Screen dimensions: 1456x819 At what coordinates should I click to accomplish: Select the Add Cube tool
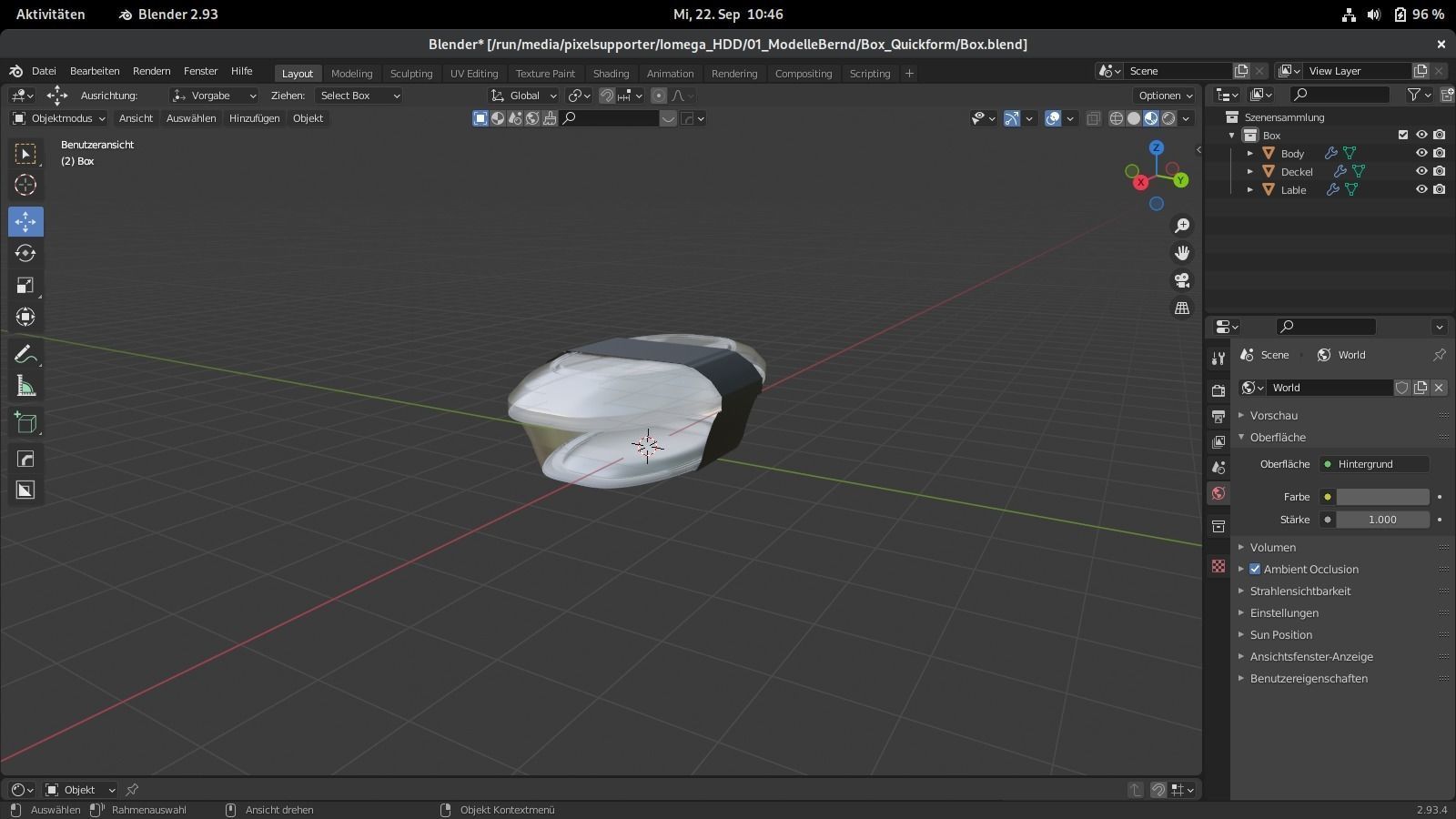(25, 422)
